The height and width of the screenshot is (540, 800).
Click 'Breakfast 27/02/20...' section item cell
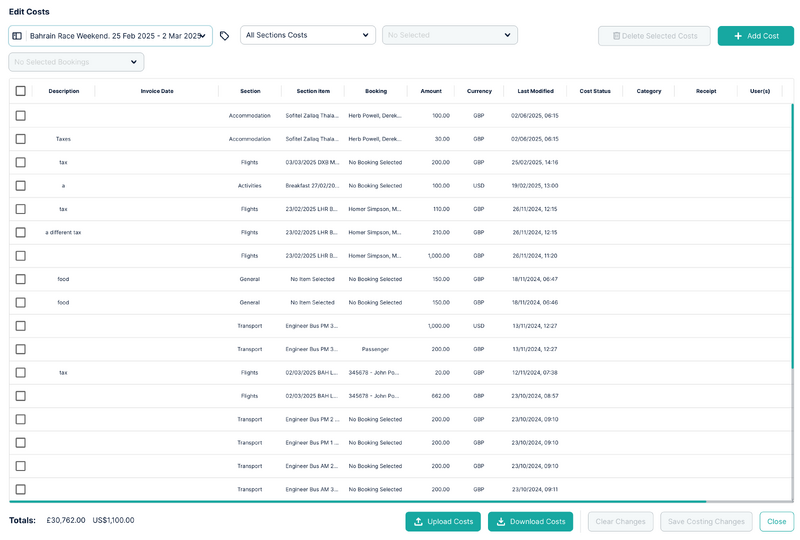point(312,186)
